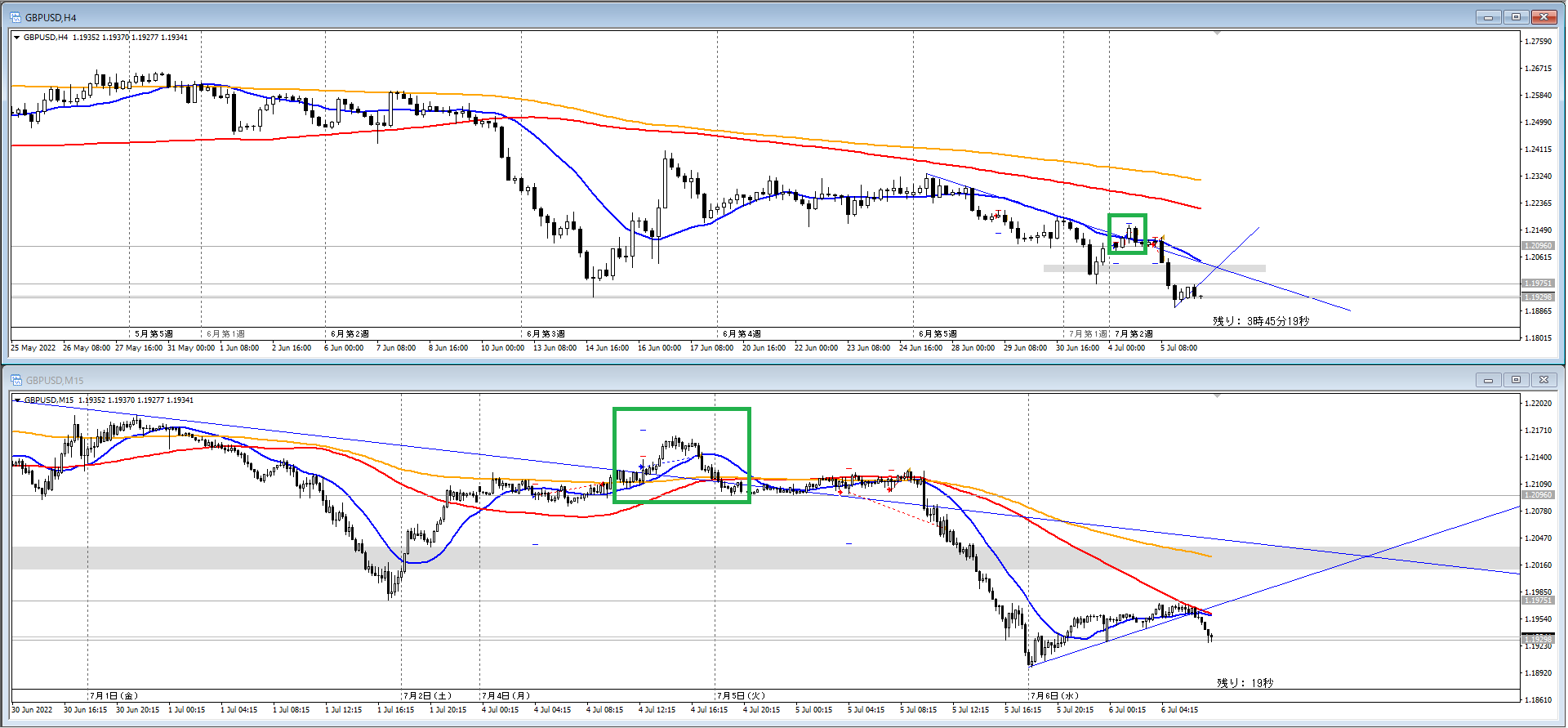The width and height of the screenshot is (1568, 728).
Task: Click the '5 Jul 08:00' date on H4 axis
Action: [1179, 348]
